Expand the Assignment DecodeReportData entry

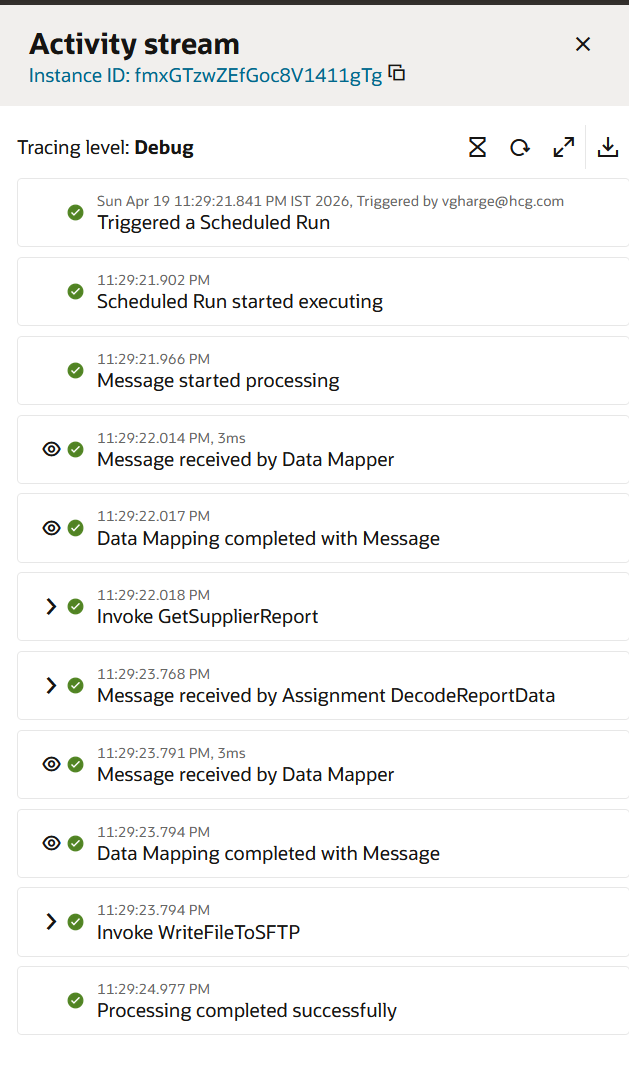51,685
